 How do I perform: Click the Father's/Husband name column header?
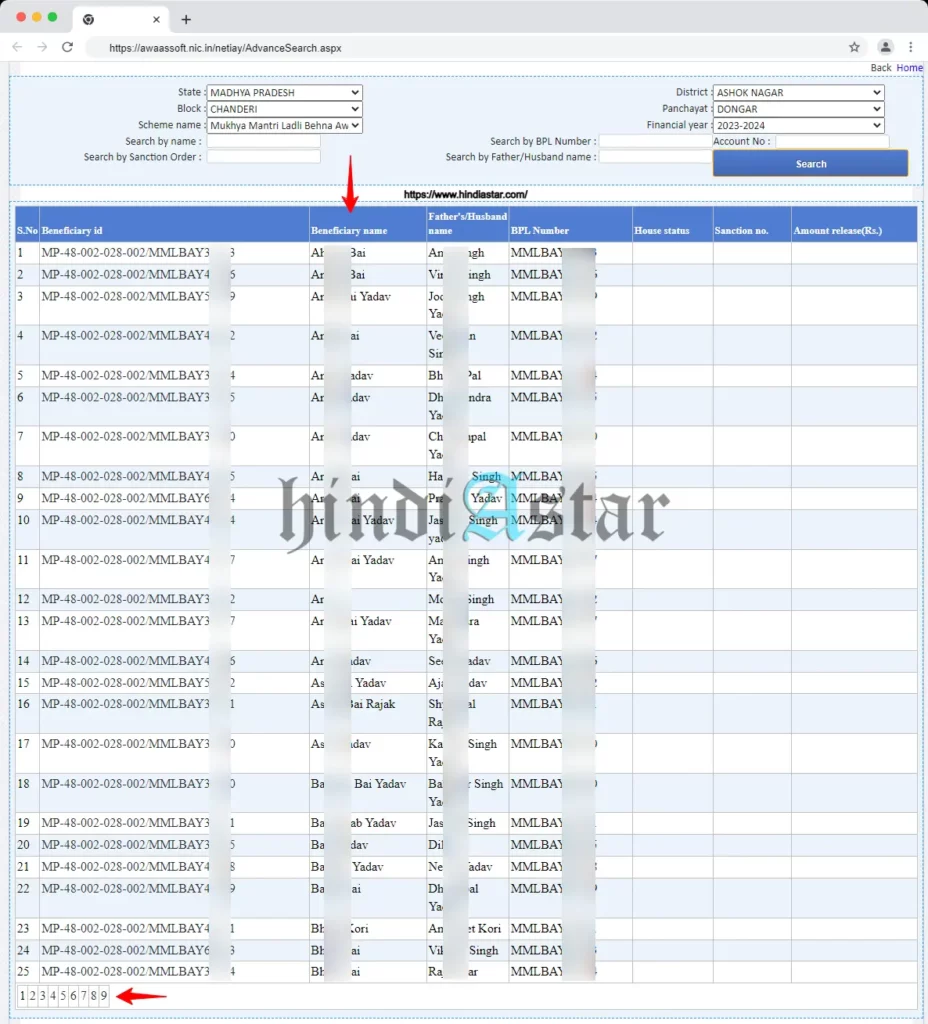point(468,223)
